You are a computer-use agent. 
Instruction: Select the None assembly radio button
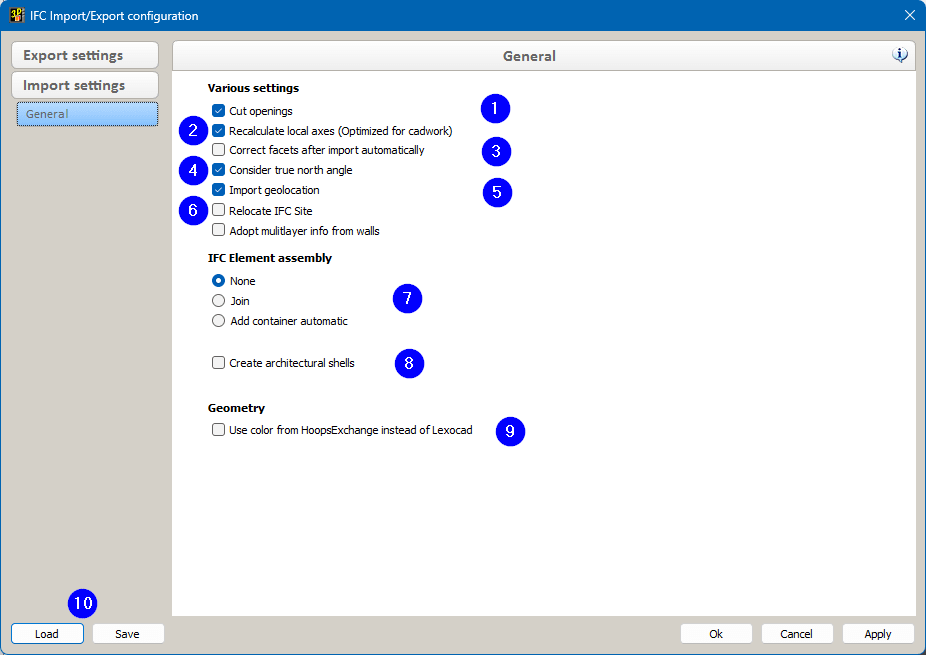click(218, 281)
